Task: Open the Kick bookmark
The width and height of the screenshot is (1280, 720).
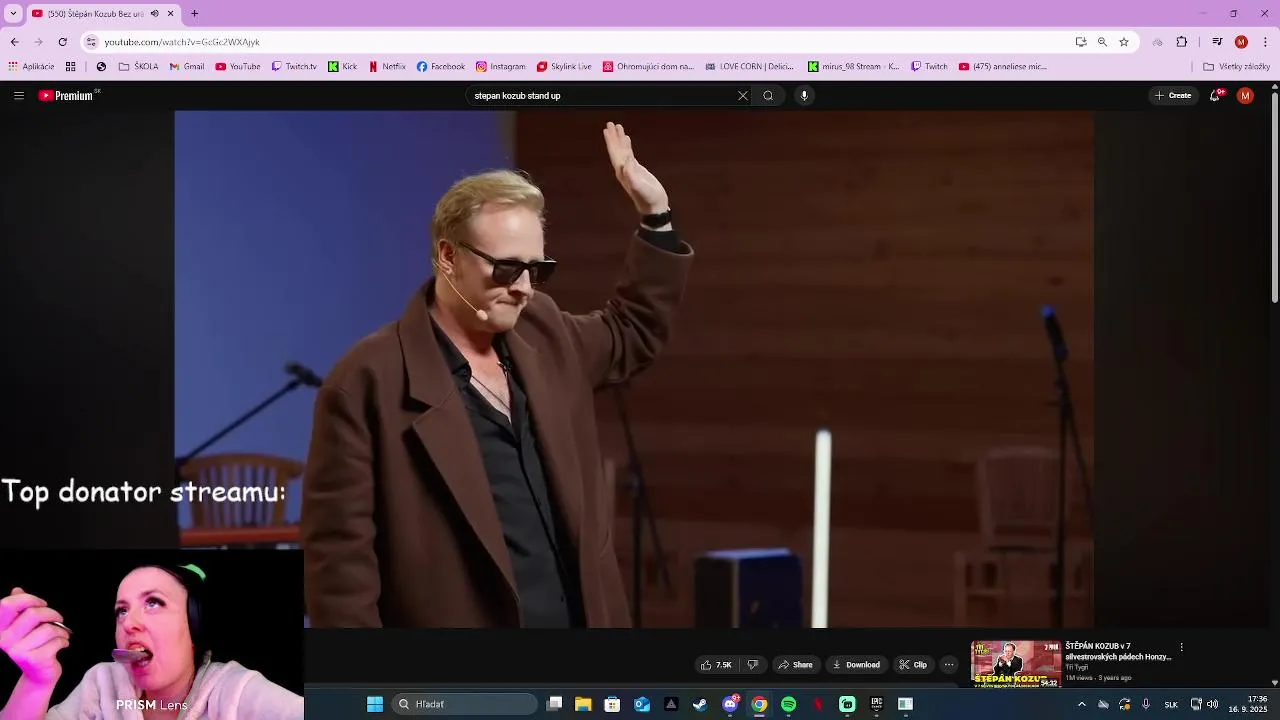Action: pos(343,67)
